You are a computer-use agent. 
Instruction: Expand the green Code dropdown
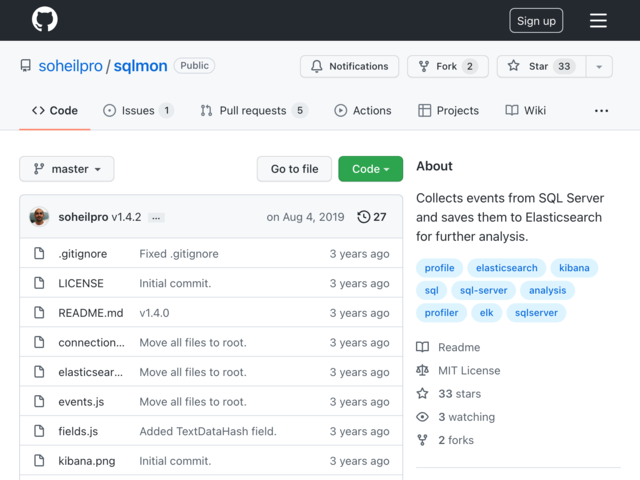pyautogui.click(x=370, y=169)
